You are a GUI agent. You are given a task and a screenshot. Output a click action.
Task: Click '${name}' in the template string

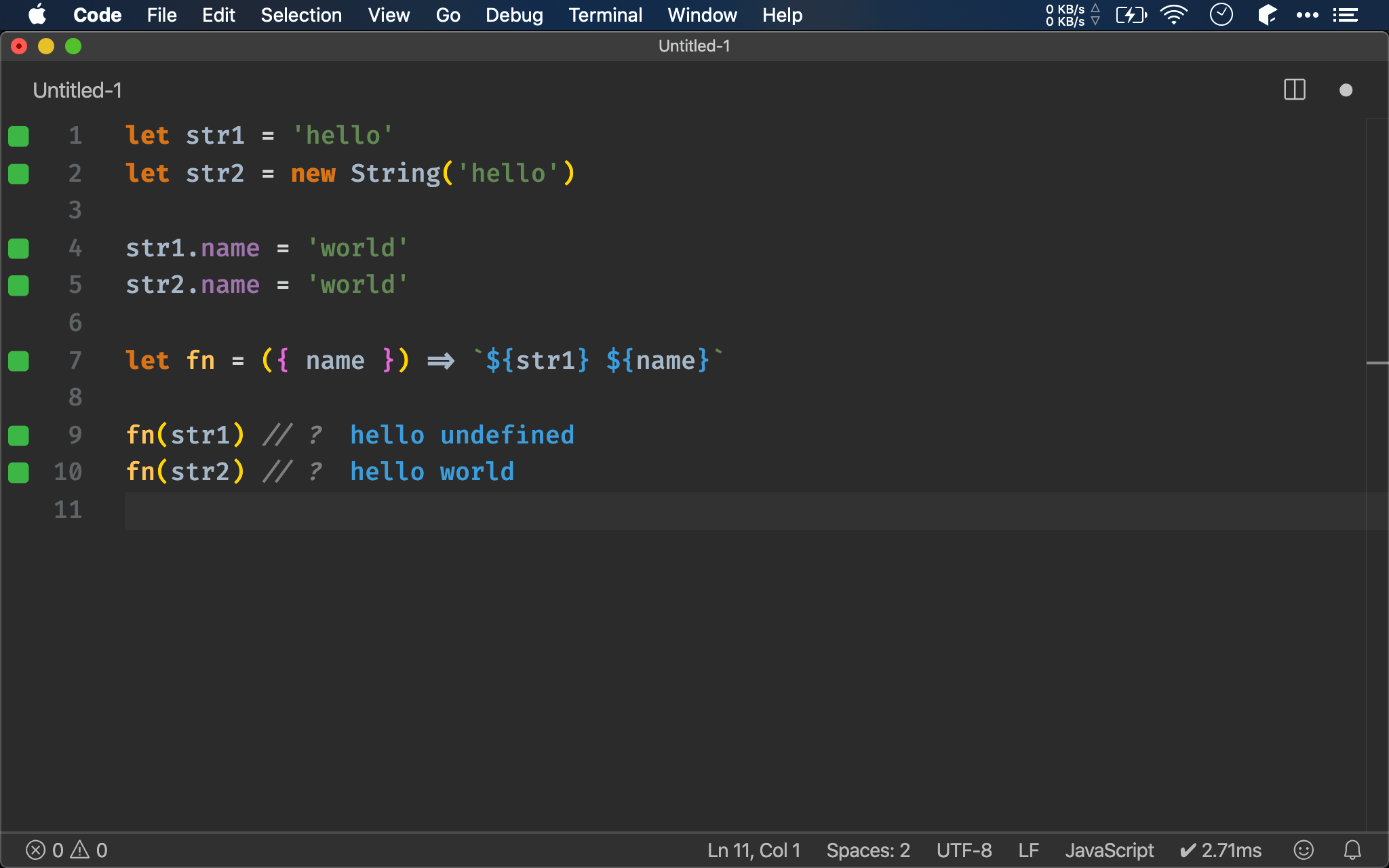coord(658,360)
